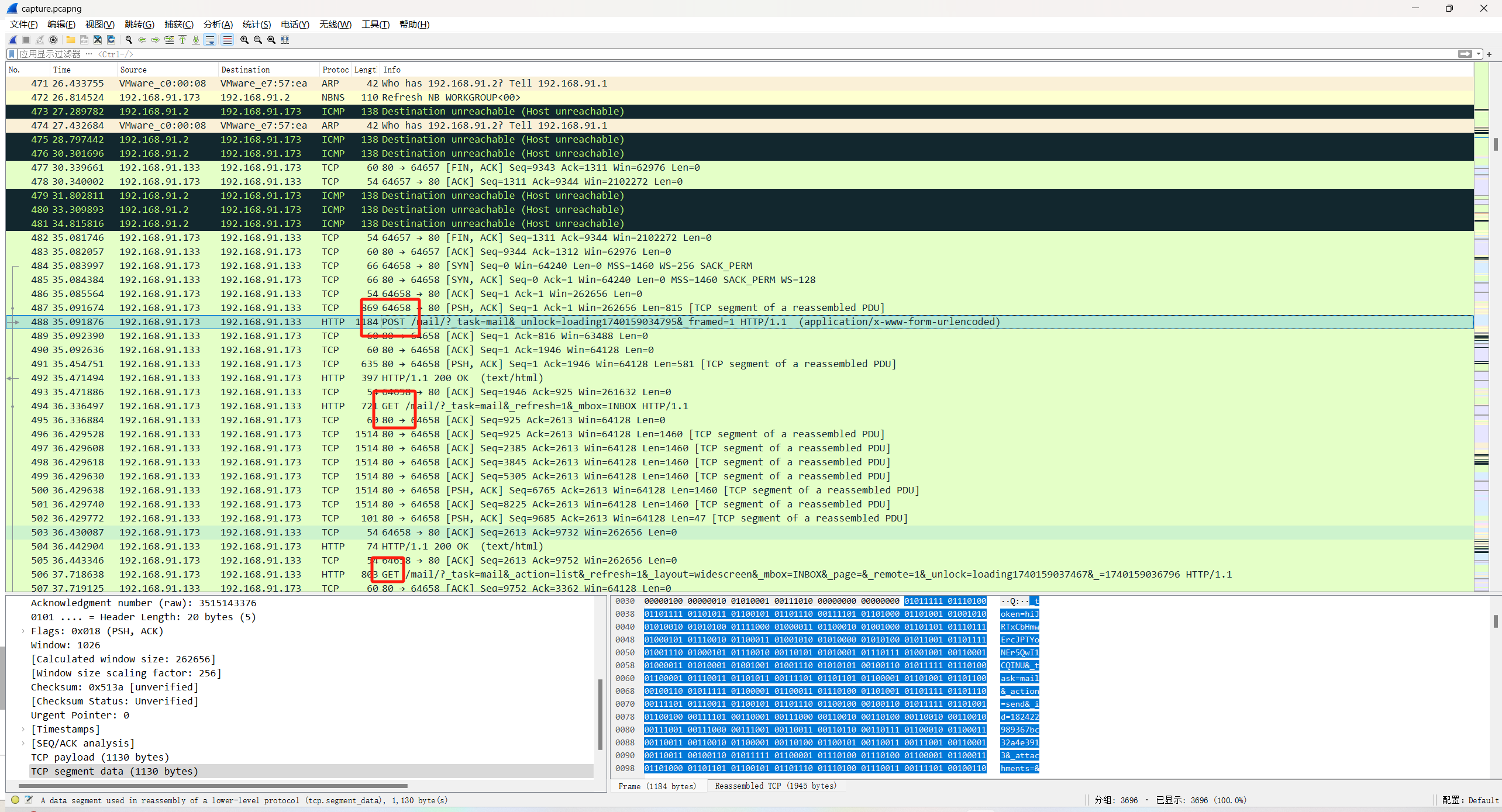1502x812 pixels.
Task: Toggle auto-scroll during live capture
Action: click(x=210, y=40)
